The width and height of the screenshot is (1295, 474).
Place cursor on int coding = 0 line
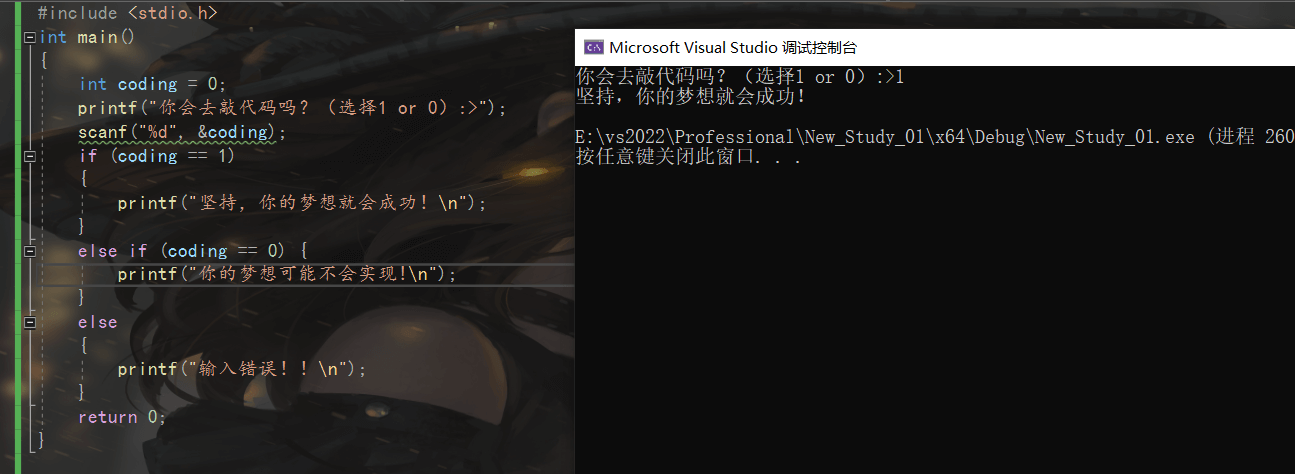(x=153, y=84)
